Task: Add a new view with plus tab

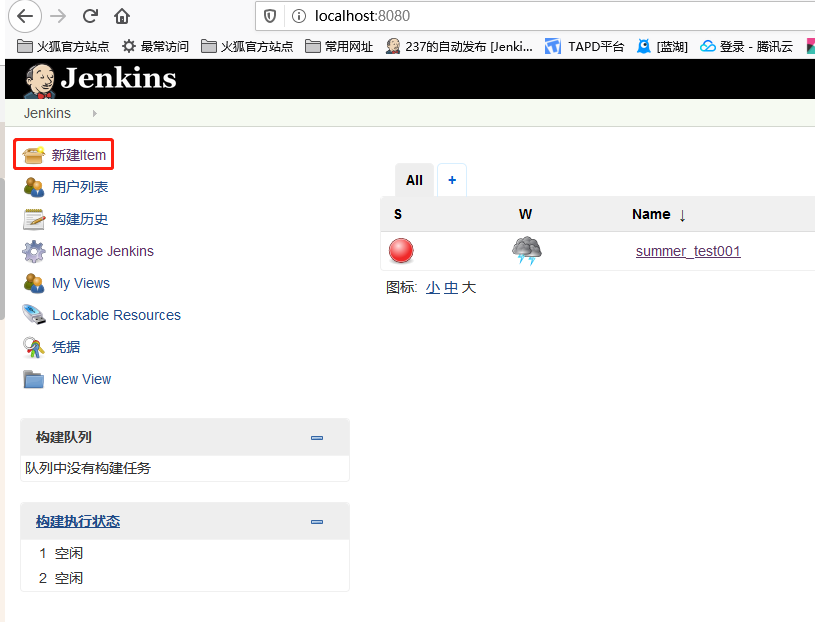Action: click(x=452, y=180)
